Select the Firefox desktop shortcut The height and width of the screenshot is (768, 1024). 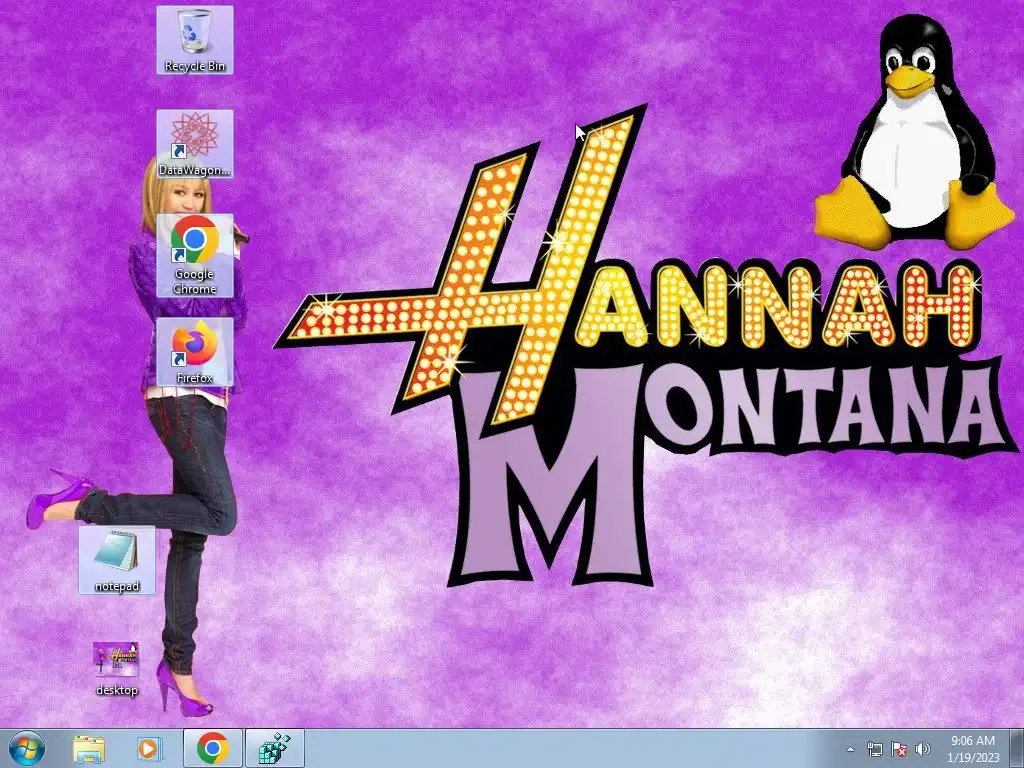(x=195, y=352)
